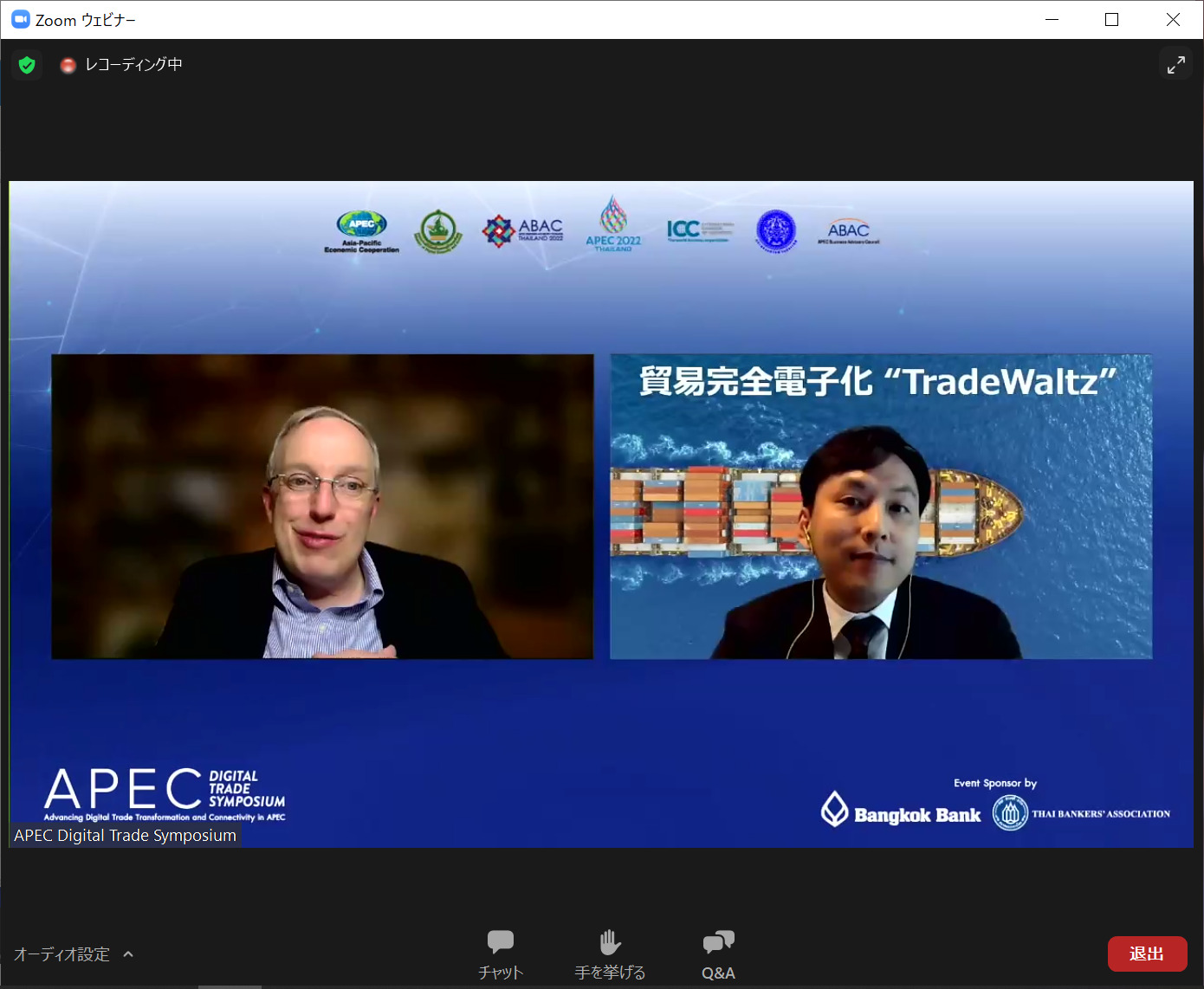Maximize the Zoom webinar window

click(x=1112, y=19)
